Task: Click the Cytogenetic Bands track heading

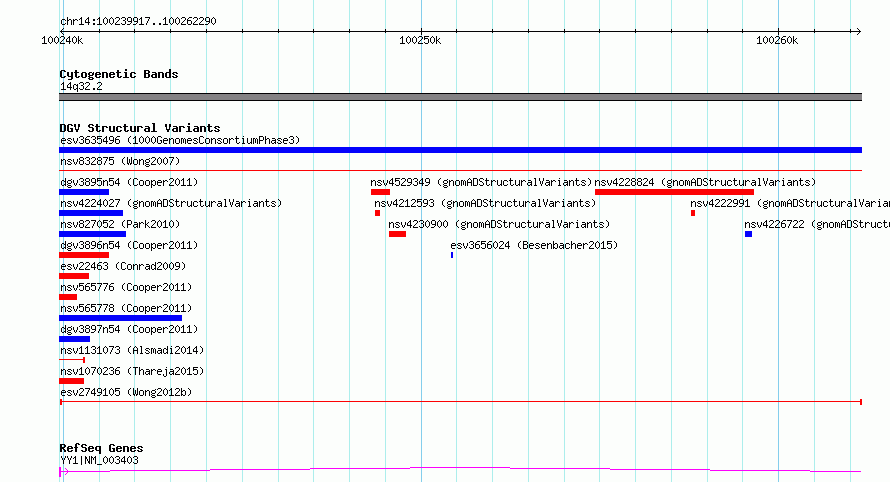Action: (x=119, y=74)
